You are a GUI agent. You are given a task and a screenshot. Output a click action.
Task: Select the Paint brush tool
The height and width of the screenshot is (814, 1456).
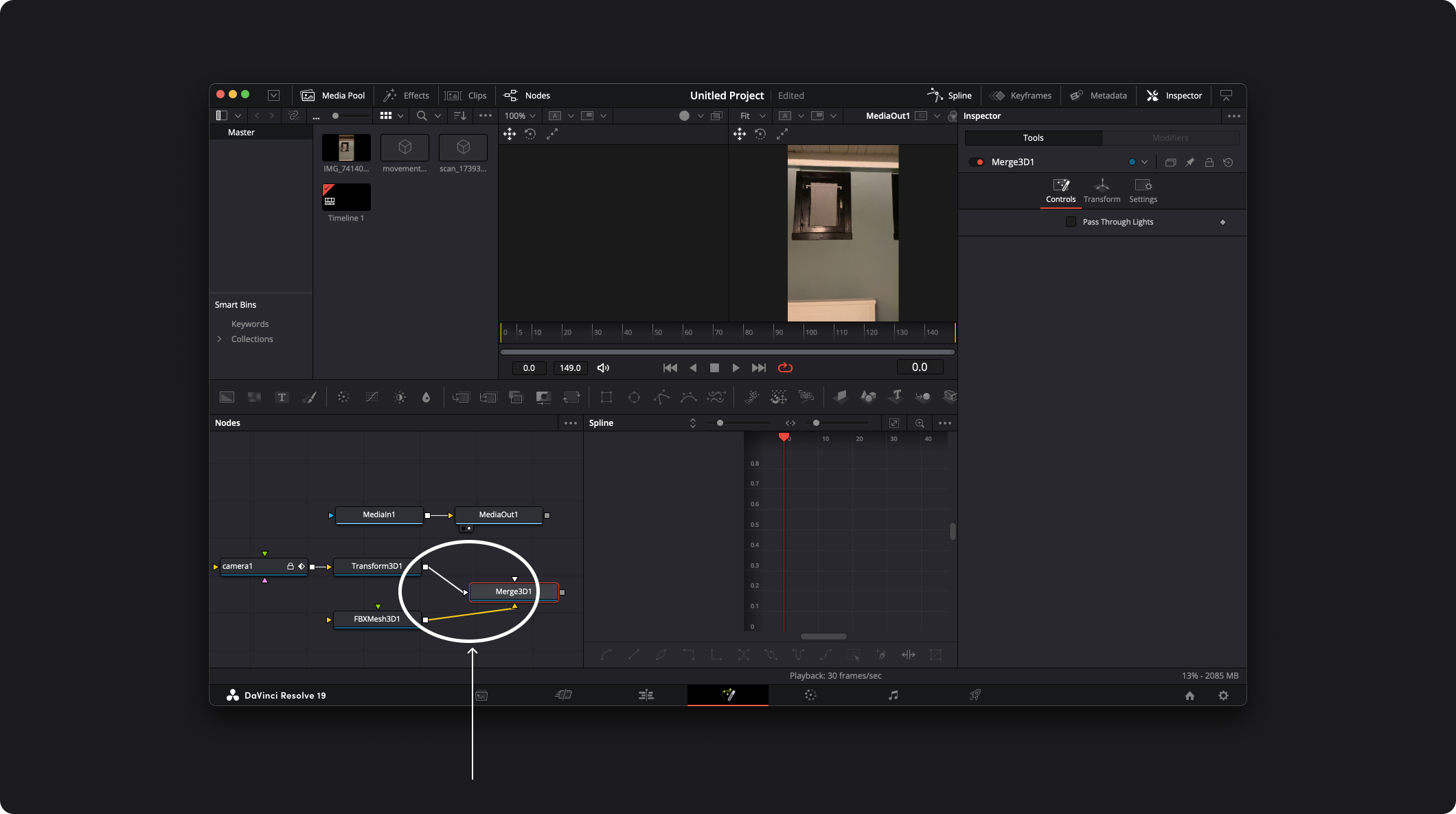[x=309, y=397]
